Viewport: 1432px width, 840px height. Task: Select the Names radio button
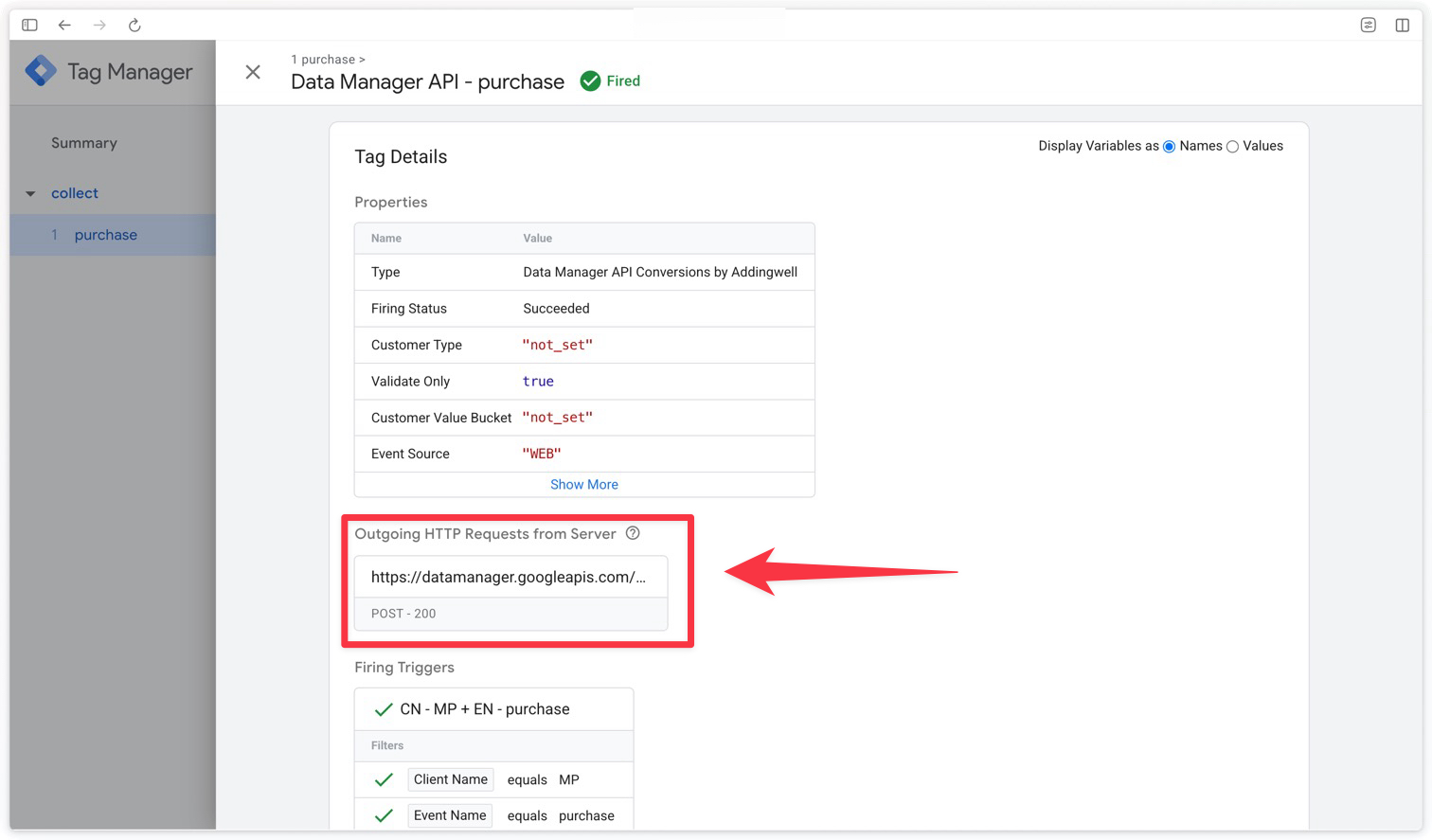(x=1169, y=146)
